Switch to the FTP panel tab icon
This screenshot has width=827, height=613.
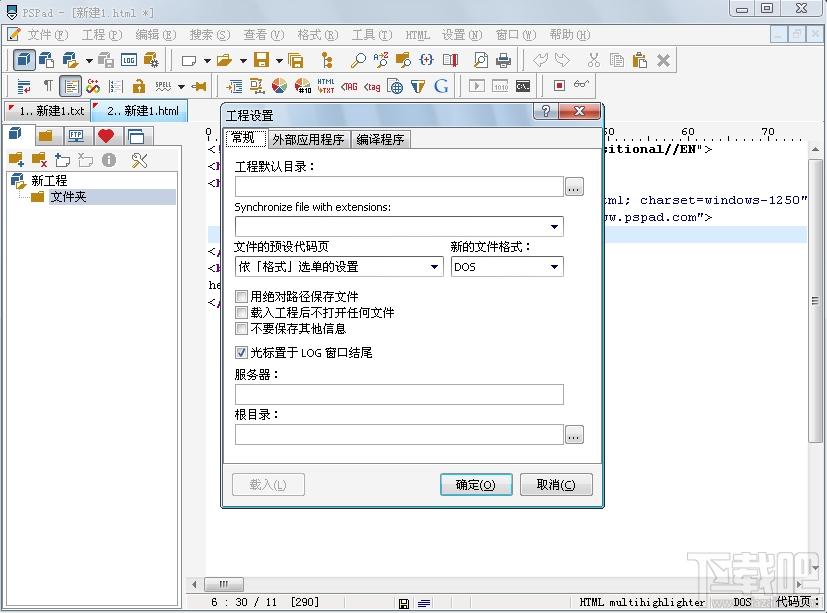pos(76,136)
